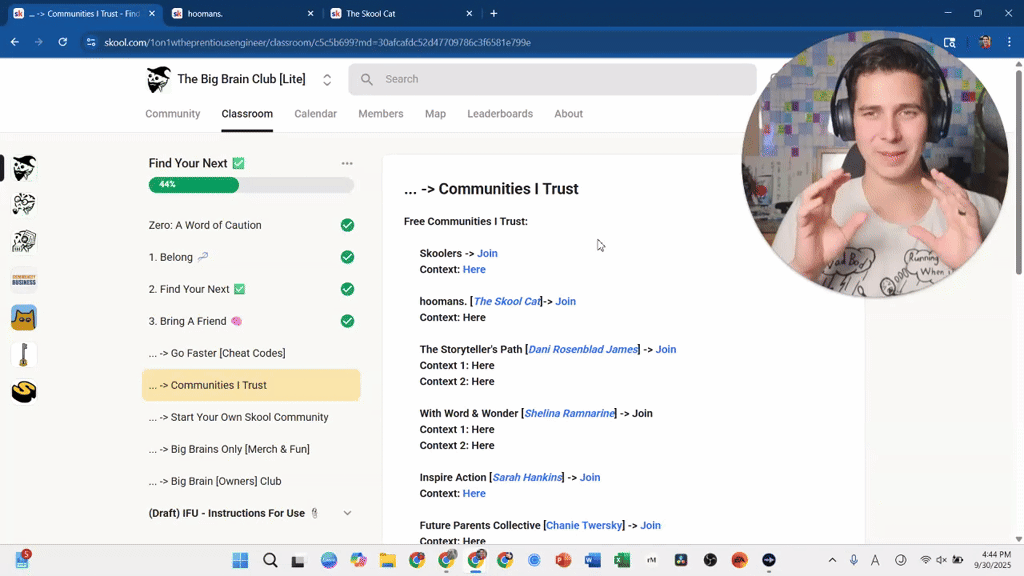Open the widgets icon with badge 5

(x=22, y=560)
